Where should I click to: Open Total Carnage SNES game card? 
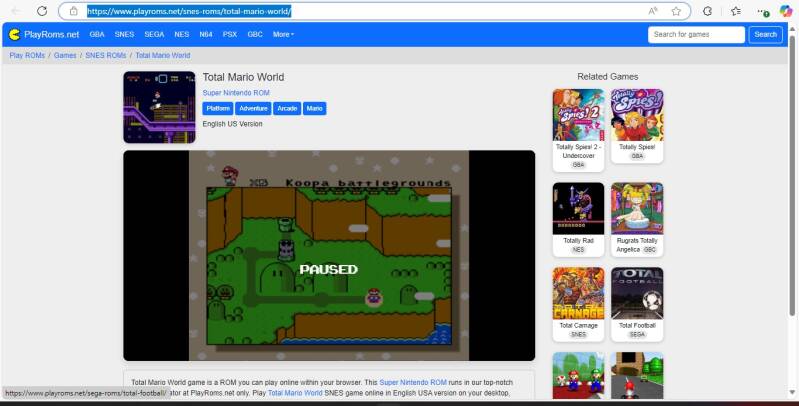click(578, 304)
